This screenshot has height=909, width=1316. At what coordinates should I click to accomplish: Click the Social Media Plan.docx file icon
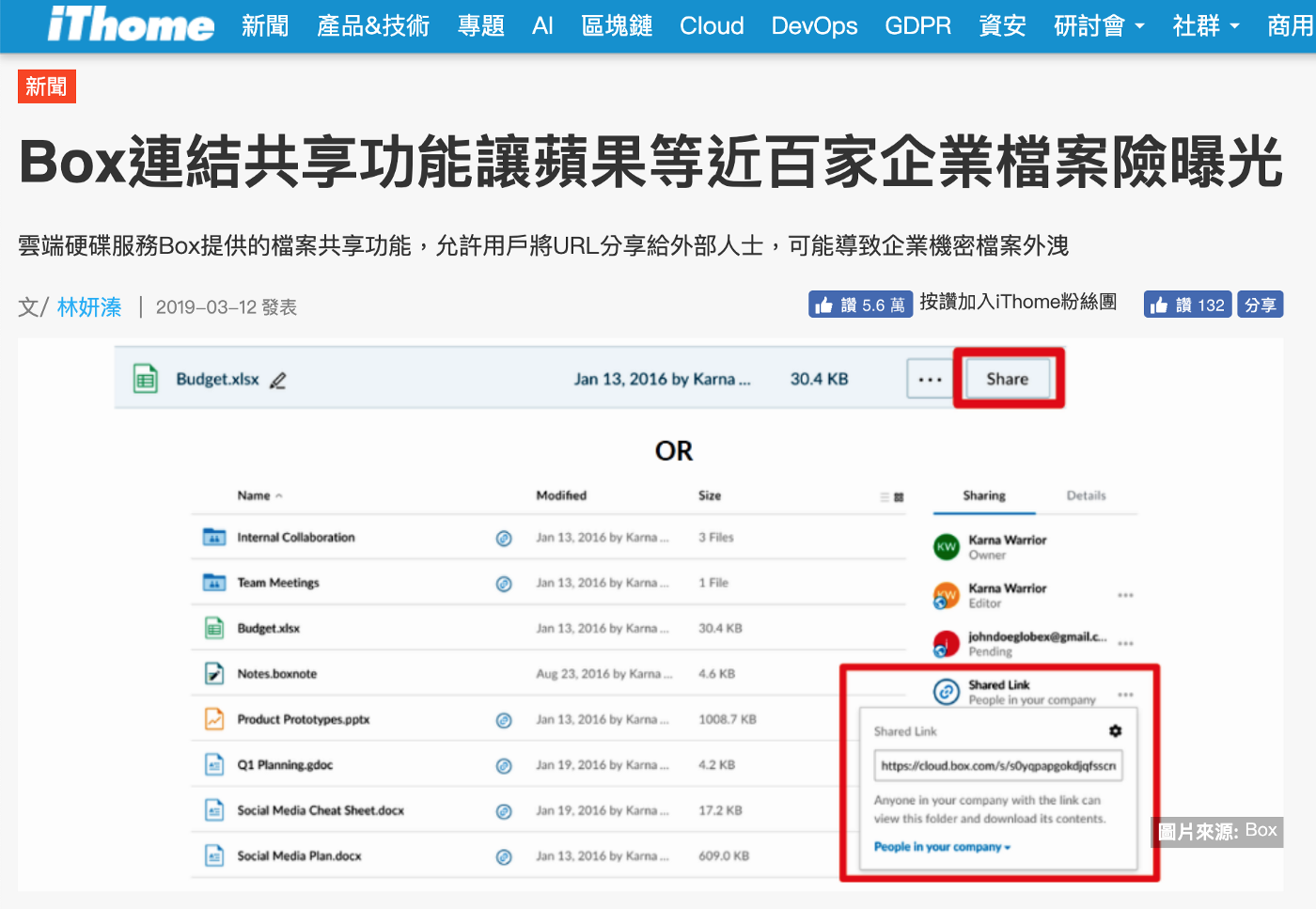click(214, 855)
